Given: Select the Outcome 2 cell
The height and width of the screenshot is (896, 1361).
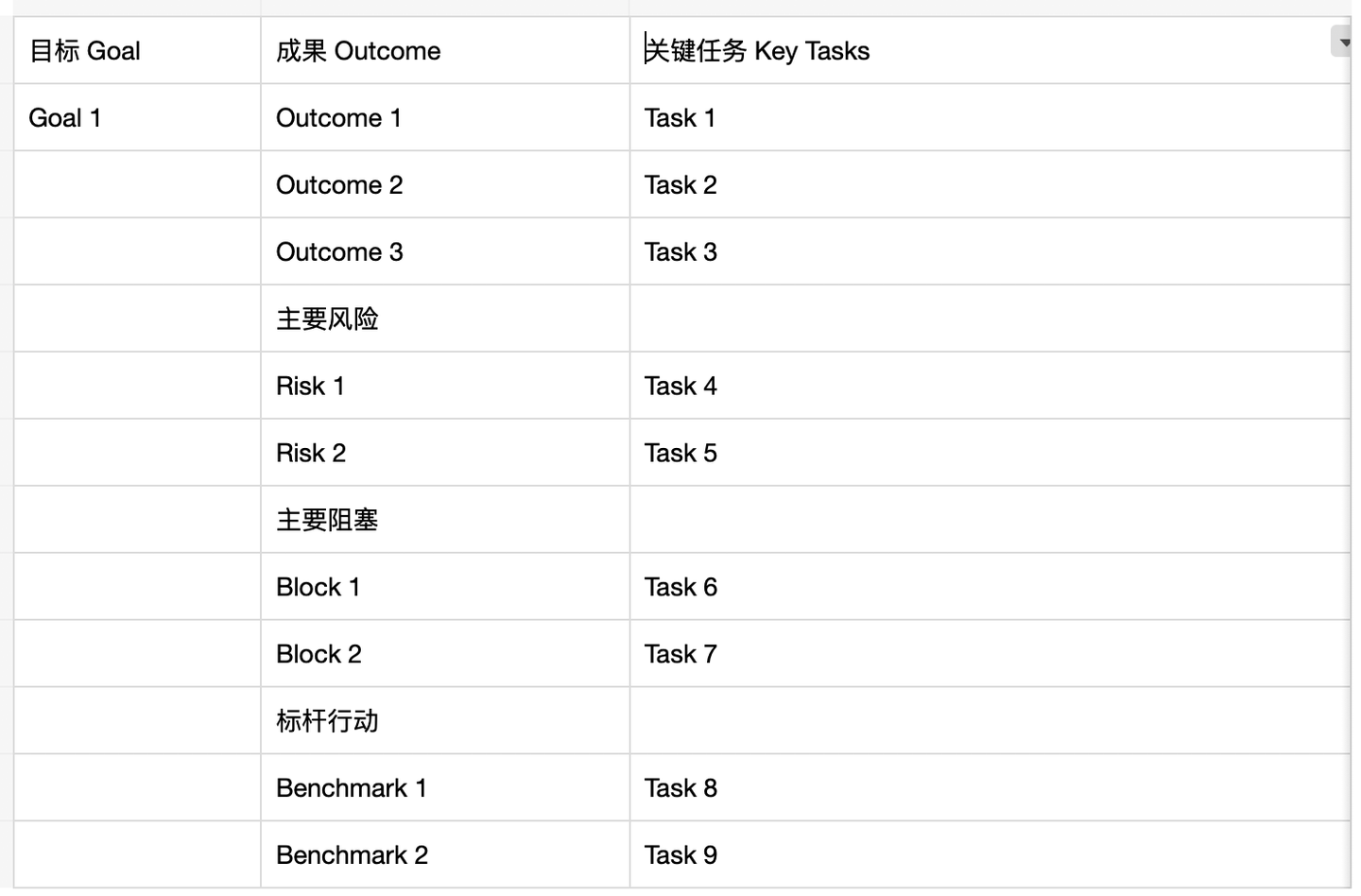Looking at the screenshot, I should pos(445,184).
